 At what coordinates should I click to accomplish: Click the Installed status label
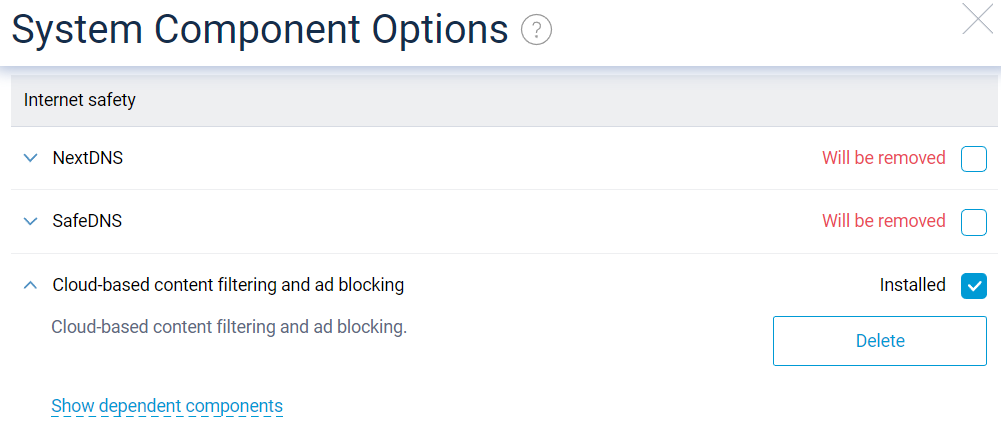(x=912, y=285)
